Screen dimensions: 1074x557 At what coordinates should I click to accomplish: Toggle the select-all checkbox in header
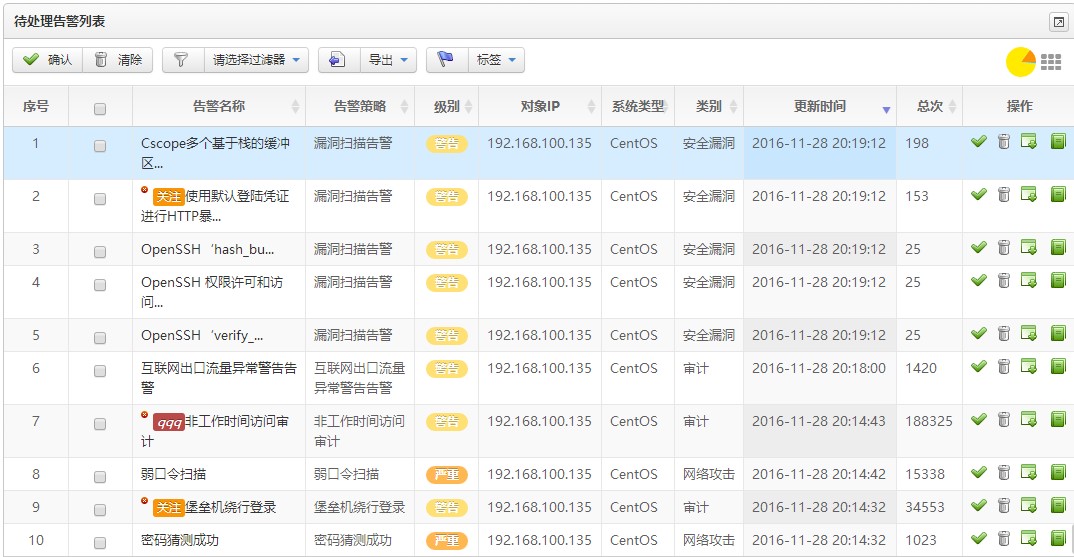click(x=99, y=108)
